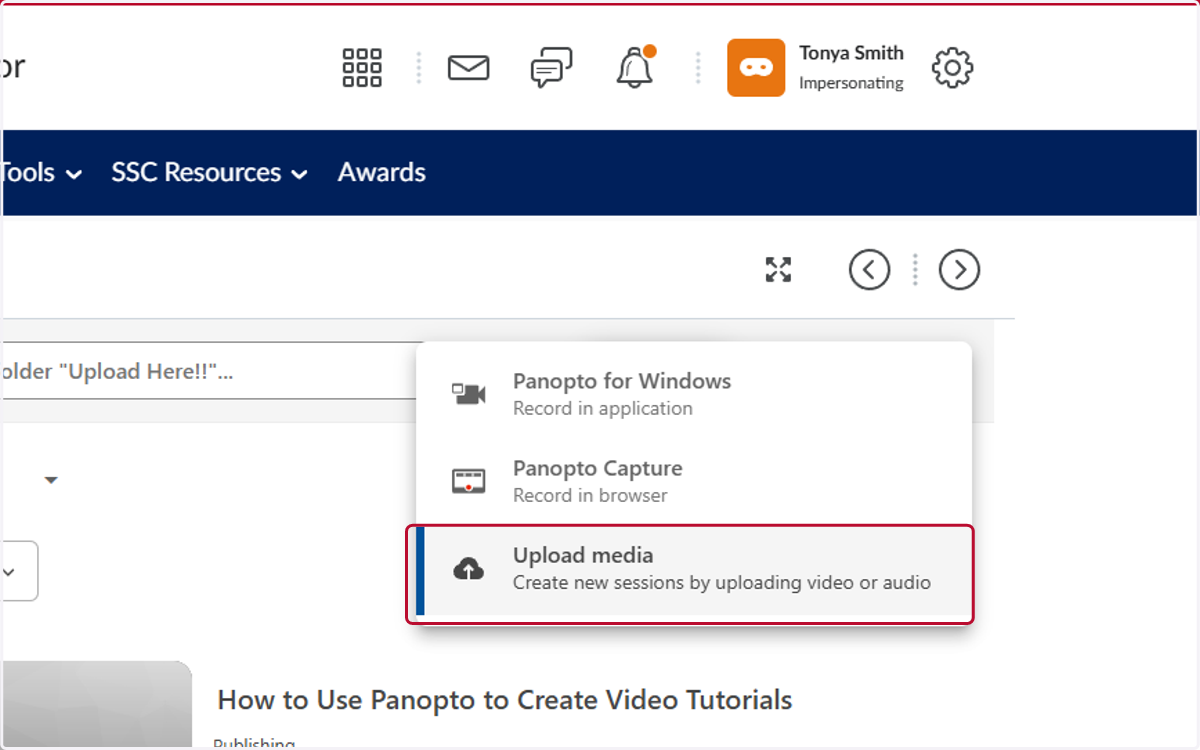Go to next page with right arrow
The height and width of the screenshot is (750, 1200).
tap(959, 270)
